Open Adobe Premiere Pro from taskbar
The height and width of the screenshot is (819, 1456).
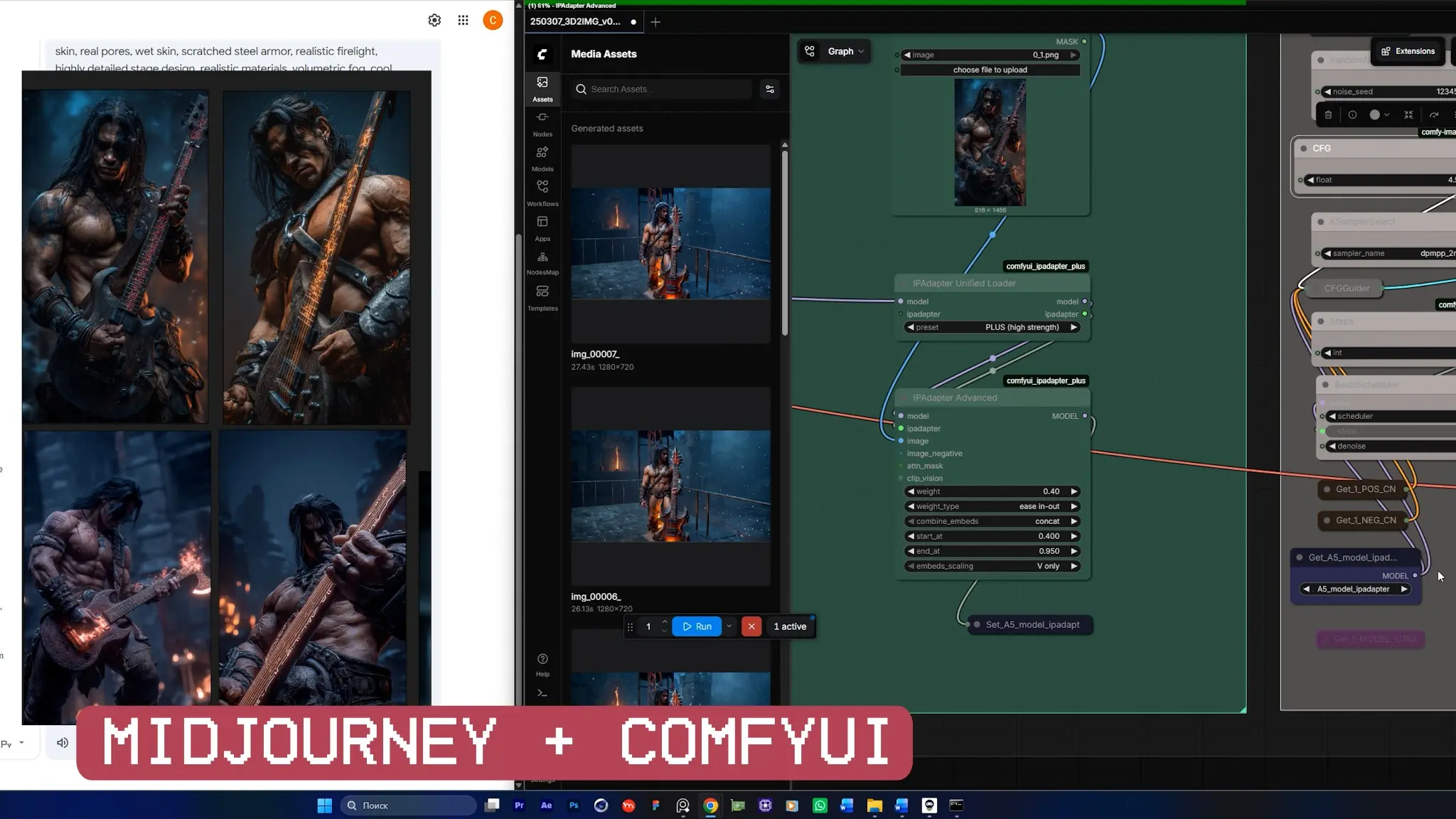tap(519, 805)
